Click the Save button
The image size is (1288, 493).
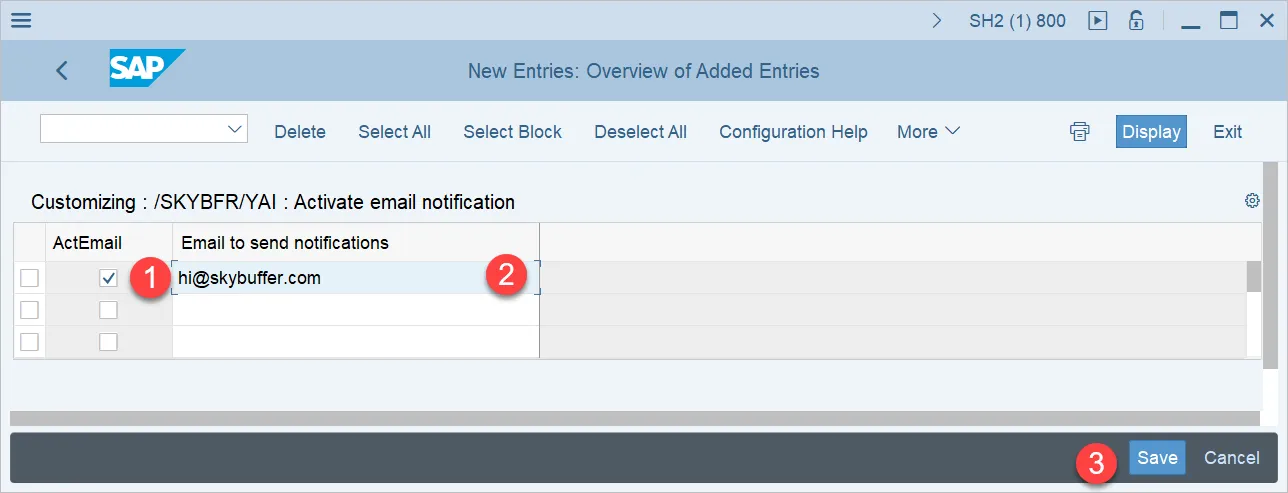pyautogui.click(x=1157, y=458)
